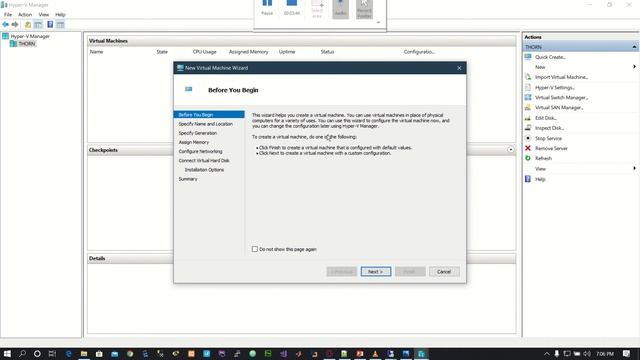640x360 pixels.
Task: Open the Action menu
Action: click(x=25, y=14)
